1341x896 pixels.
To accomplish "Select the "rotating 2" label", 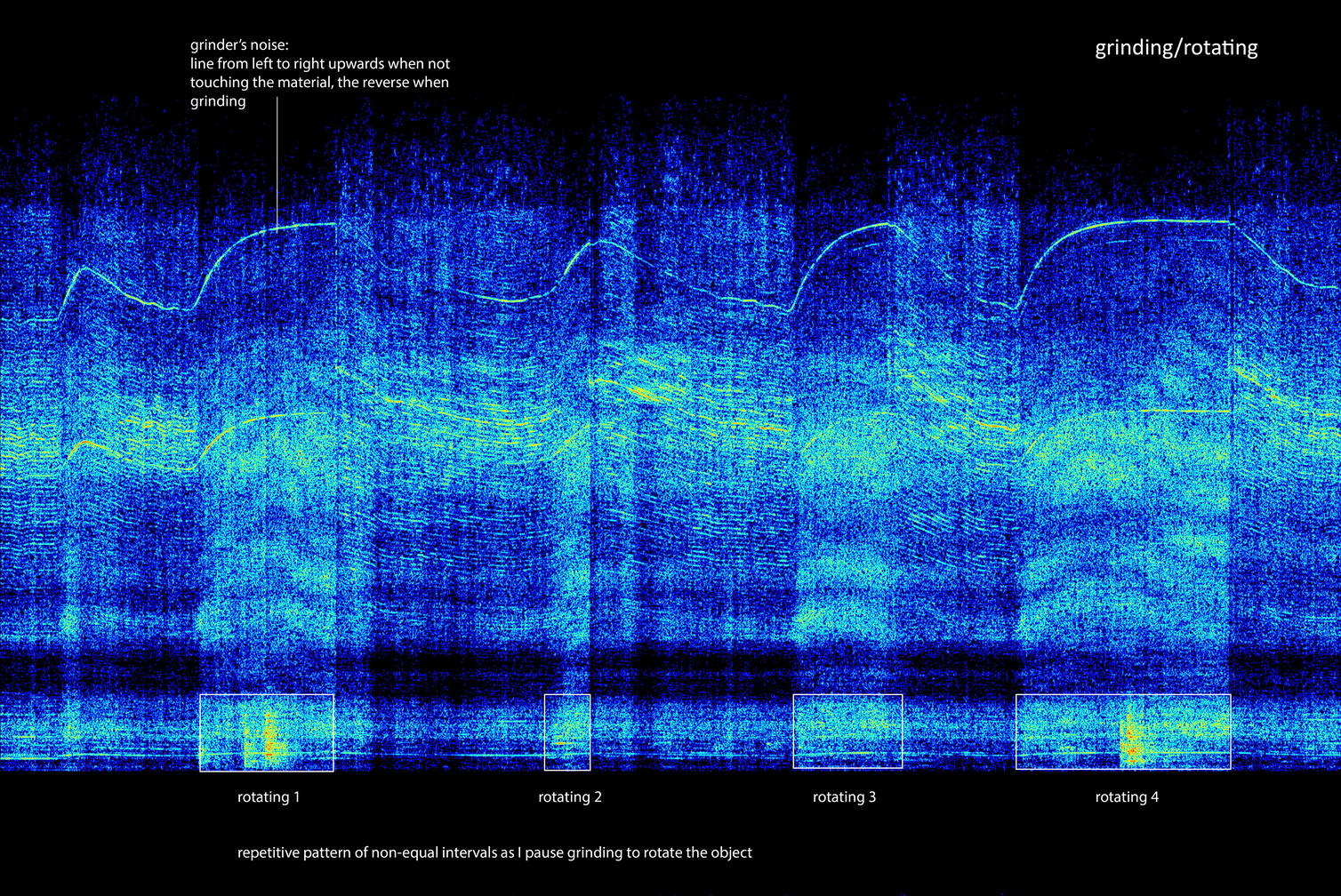I will [570, 797].
